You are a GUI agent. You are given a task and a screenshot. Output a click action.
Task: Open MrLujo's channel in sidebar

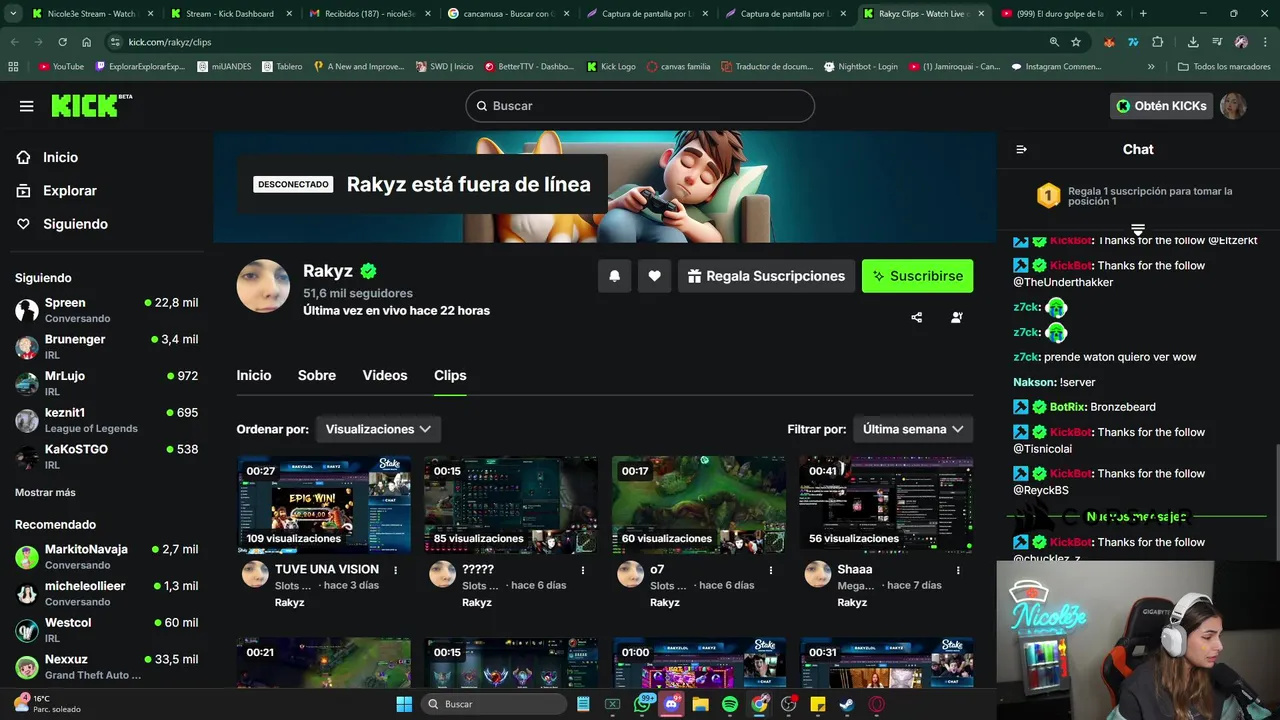(106, 383)
